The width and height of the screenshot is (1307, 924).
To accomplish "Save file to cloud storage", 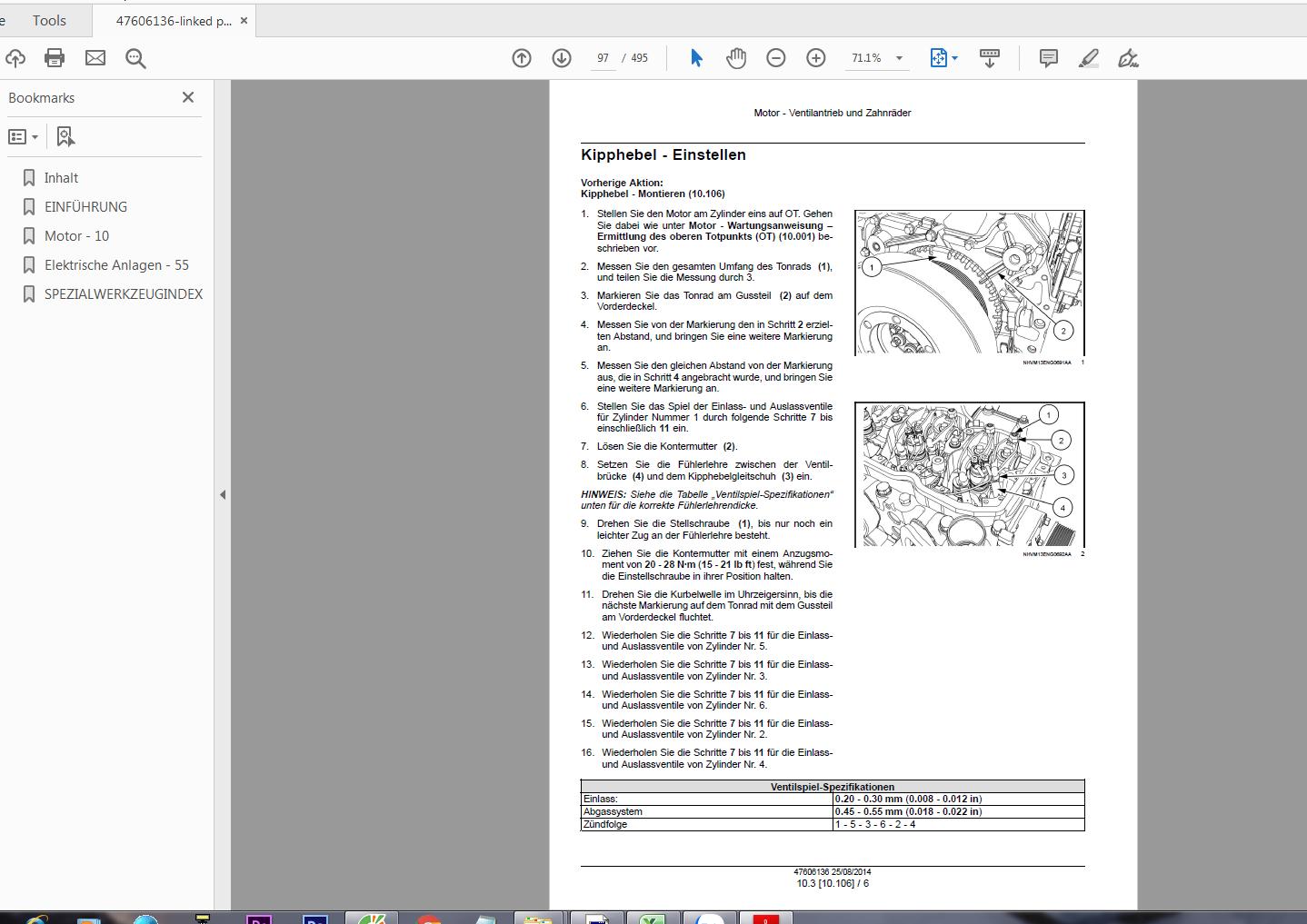I will tap(15, 57).
